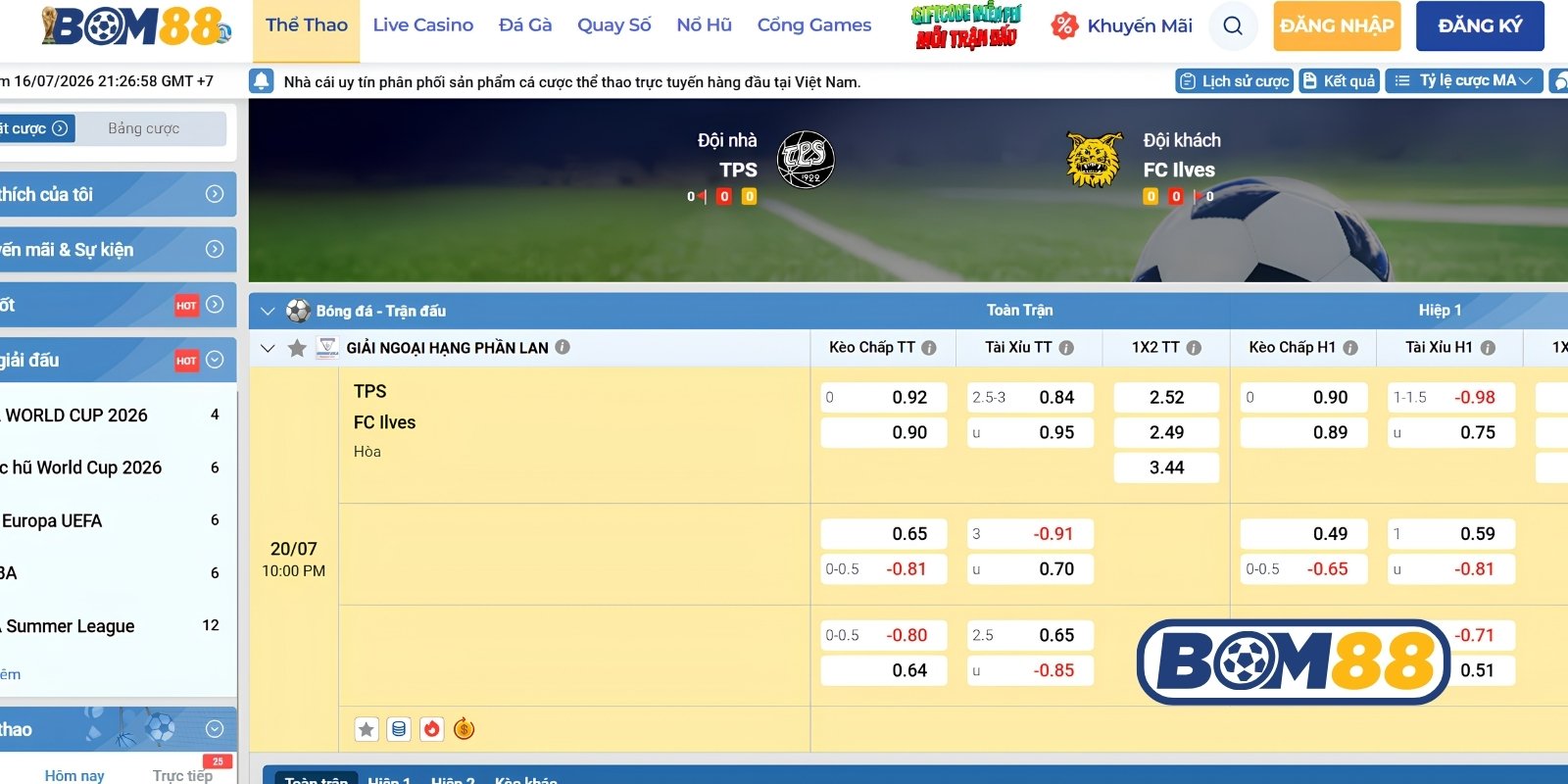Click the Toàn Trận column header
Viewport: 1568px width, 784px height.
coord(1019,310)
